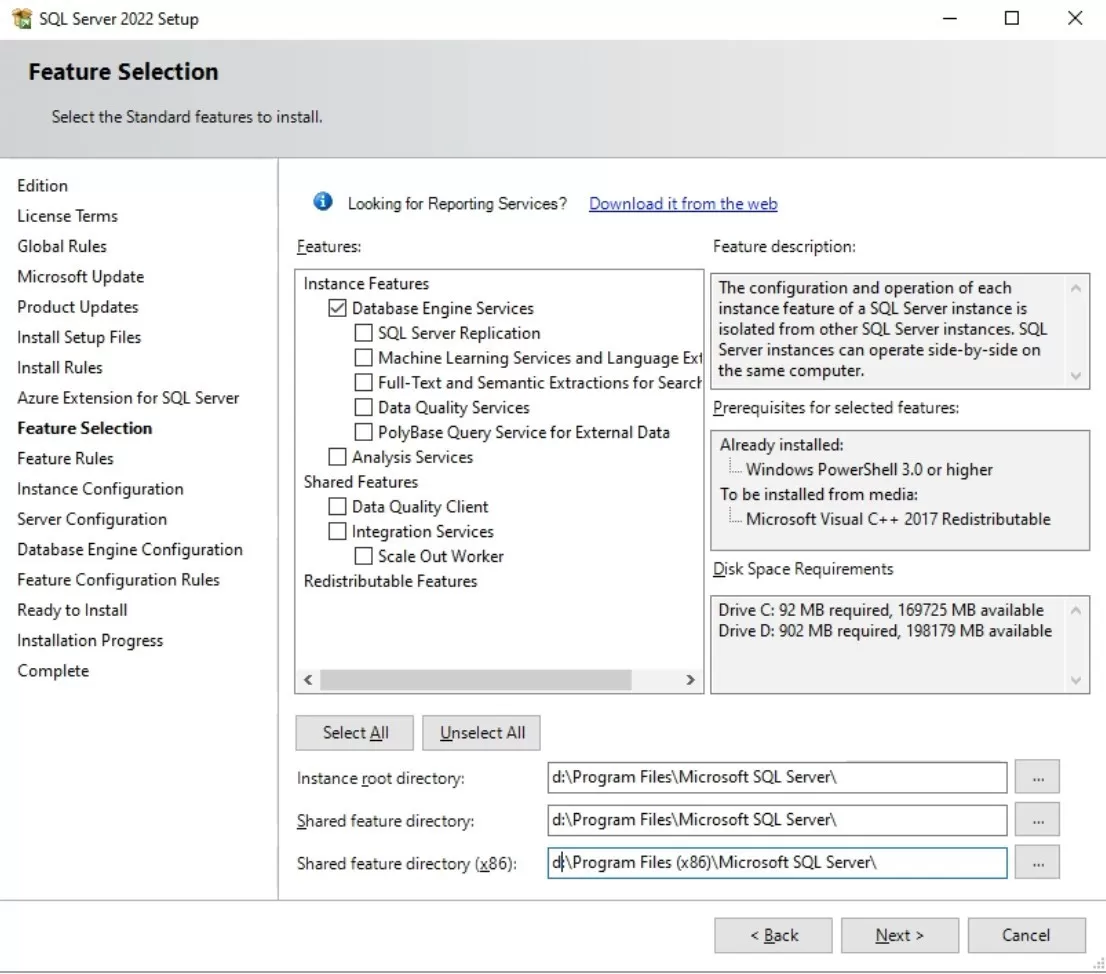Enable Data Quality Services checkbox
Viewport: 1106px width, 974px height.
[363, 408]
